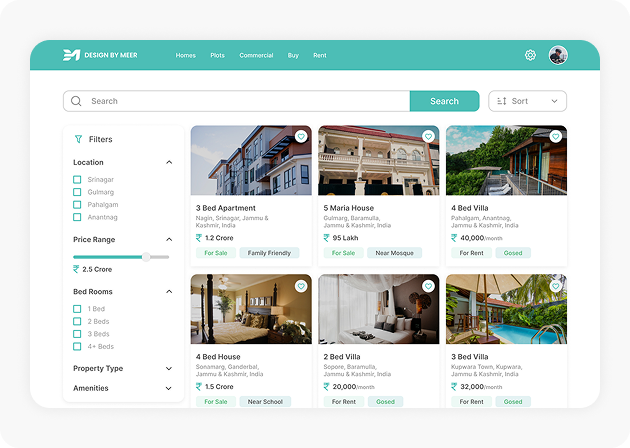Screen dimensions: 630x448
Task: Favorite the 4 Bed Villa listing
Action: tap(556, 137)
